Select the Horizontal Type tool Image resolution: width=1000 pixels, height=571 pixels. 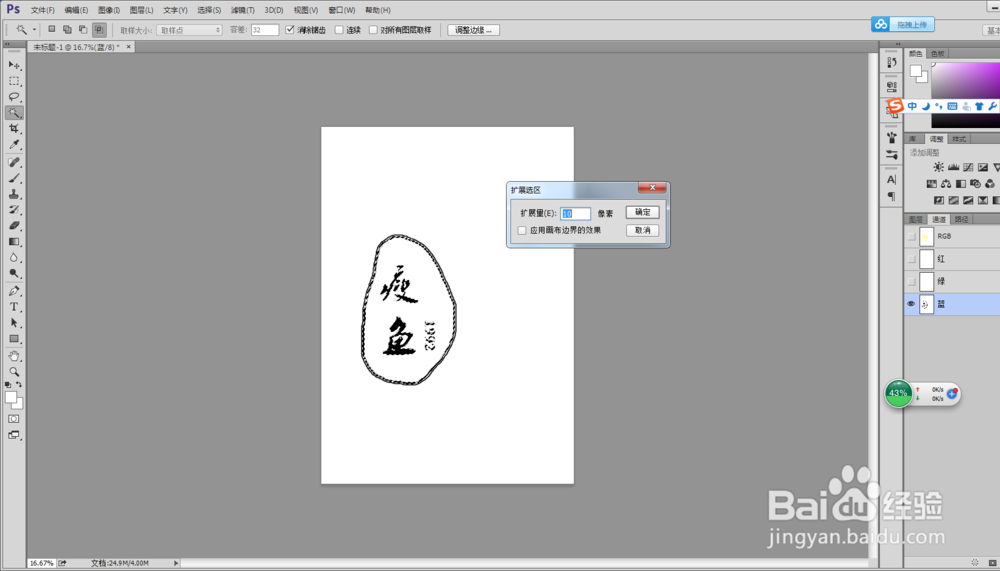click(x=14, y=307)
